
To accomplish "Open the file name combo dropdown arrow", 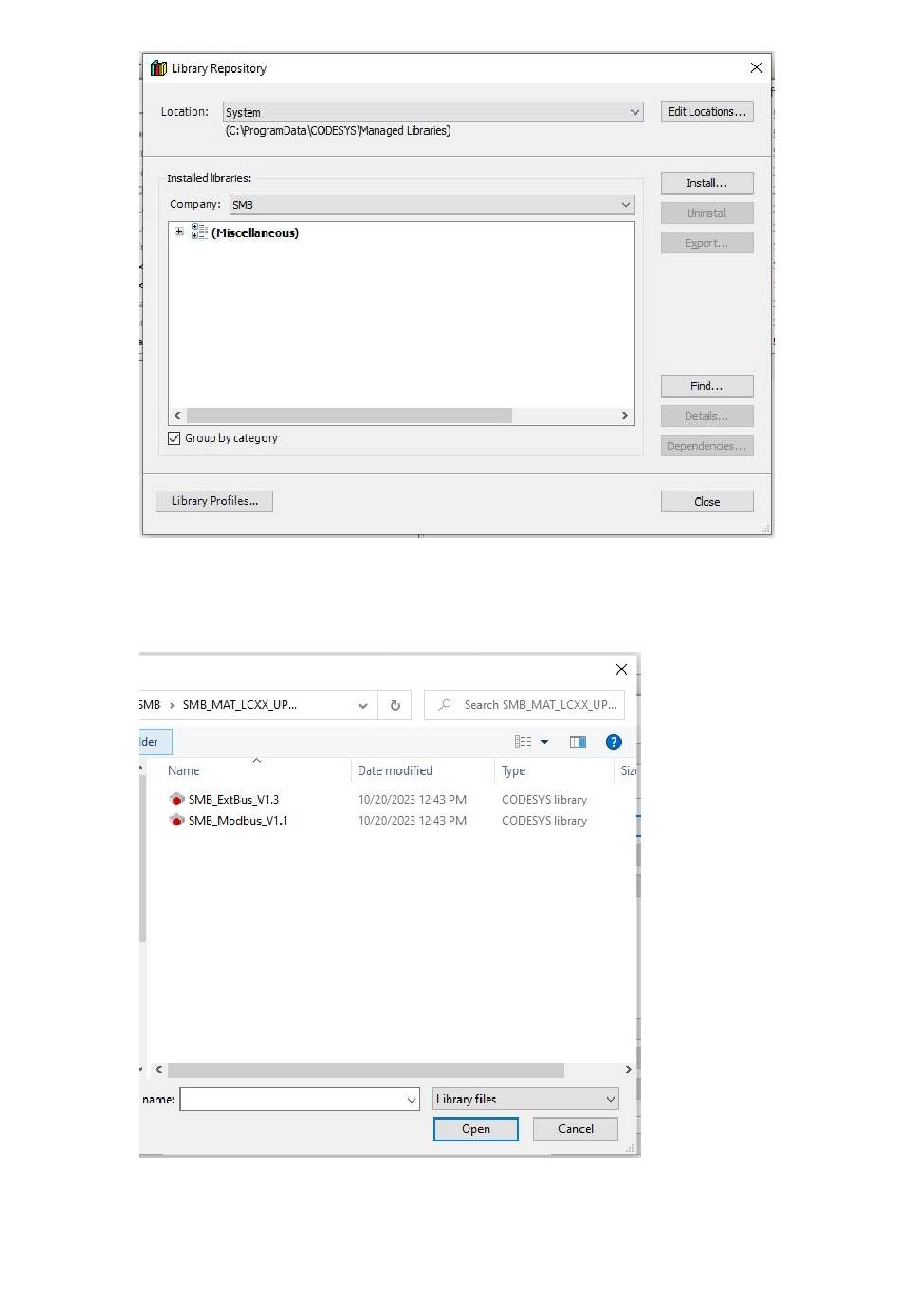I will pos(412,1100).
